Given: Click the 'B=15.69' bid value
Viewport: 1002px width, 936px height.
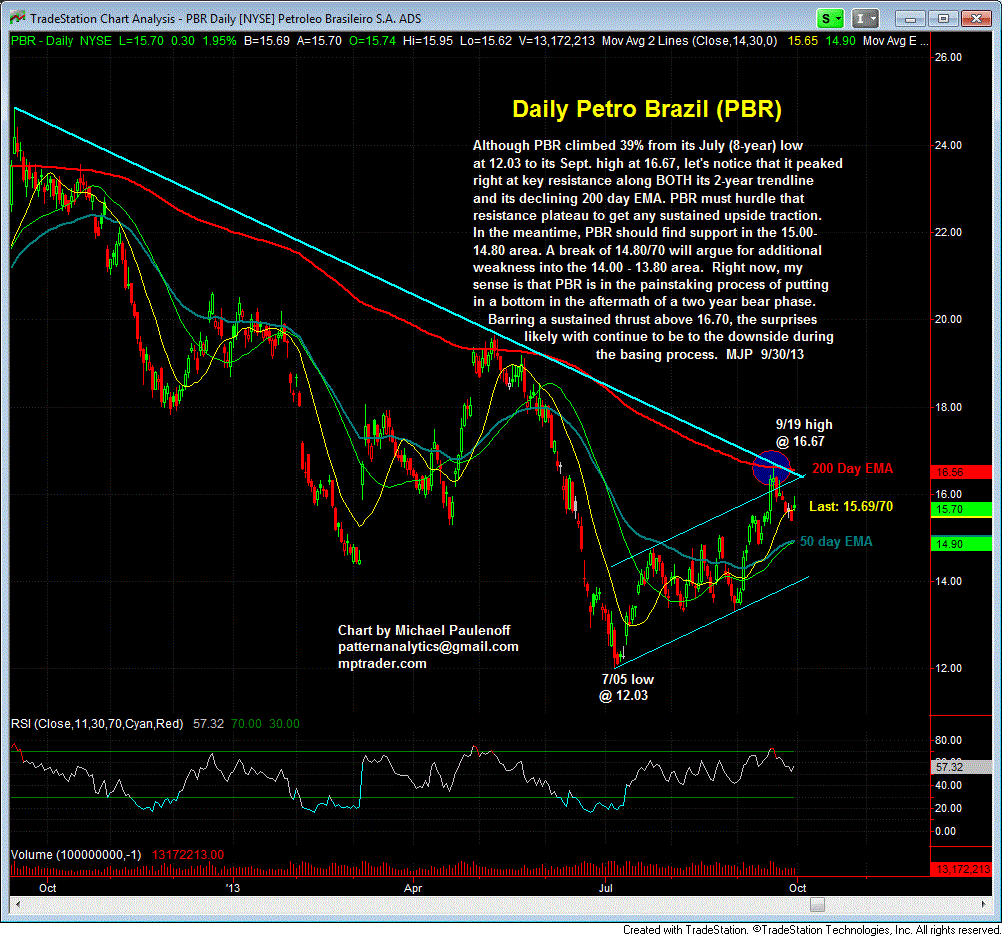Looking at the screenshot, I should (x=266, y=41).
